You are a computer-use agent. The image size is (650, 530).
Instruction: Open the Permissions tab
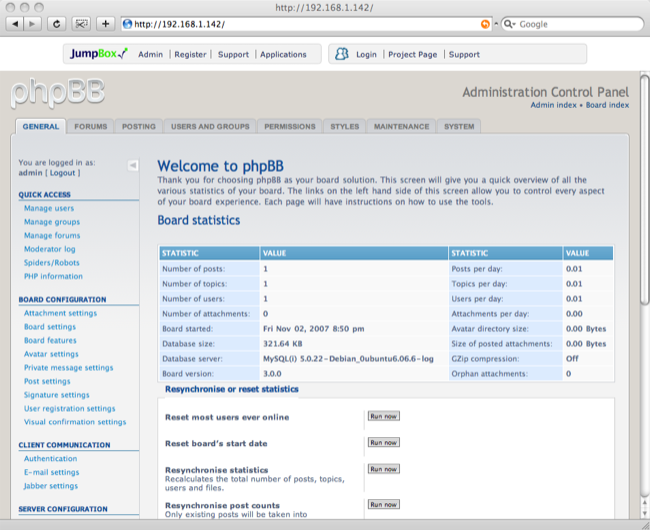point(290,126)
